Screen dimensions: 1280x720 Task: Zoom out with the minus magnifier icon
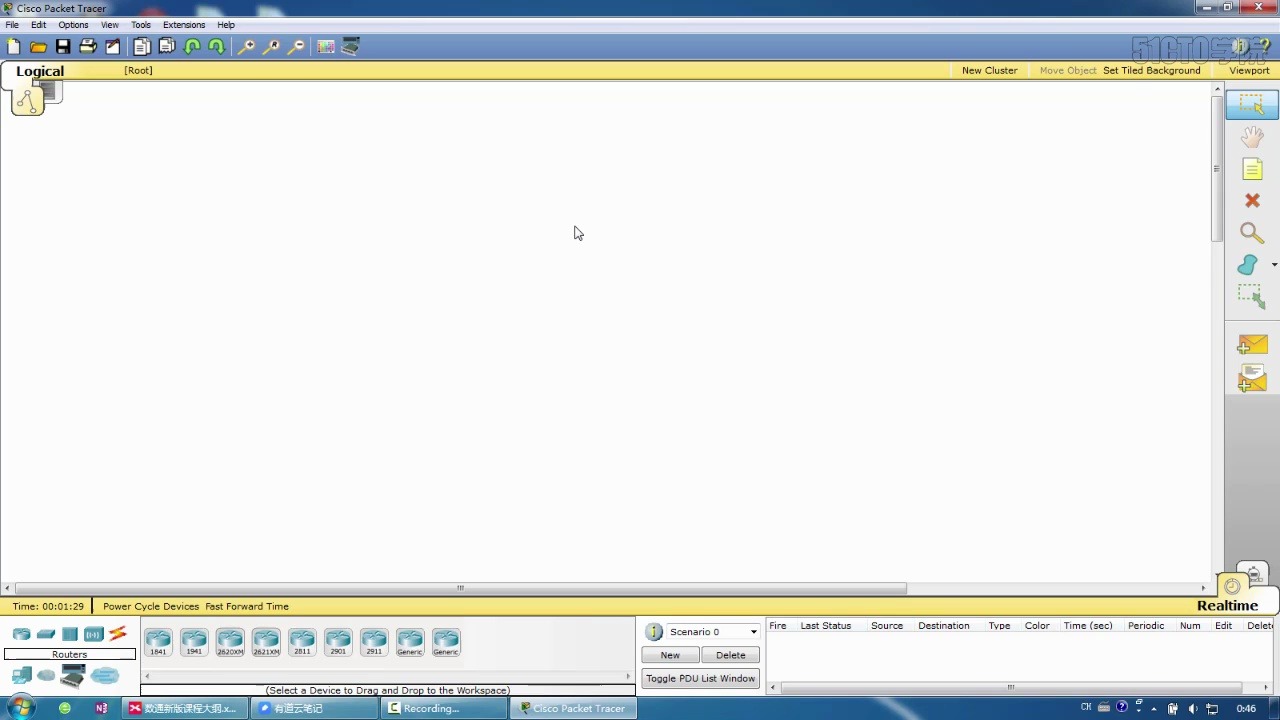coord(296,47)
